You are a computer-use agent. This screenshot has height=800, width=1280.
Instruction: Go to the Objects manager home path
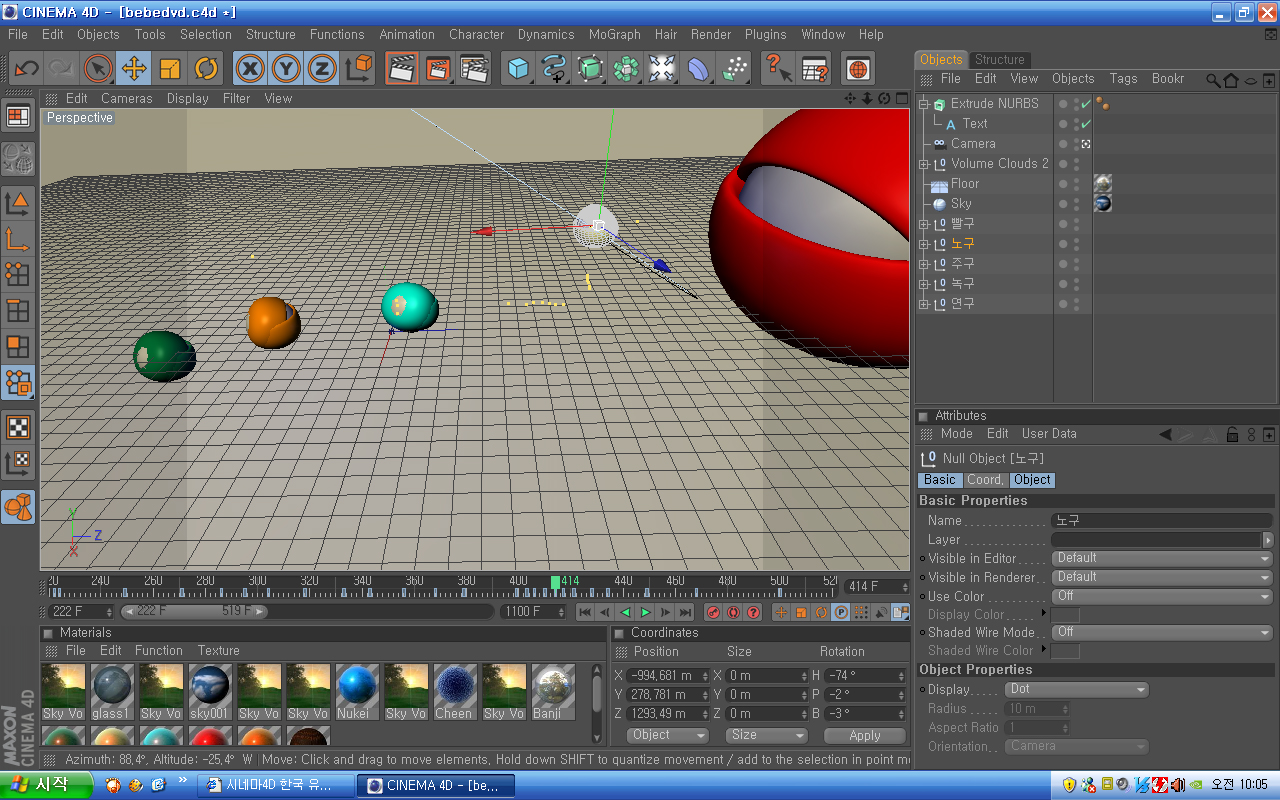(x=1231, y=79)
